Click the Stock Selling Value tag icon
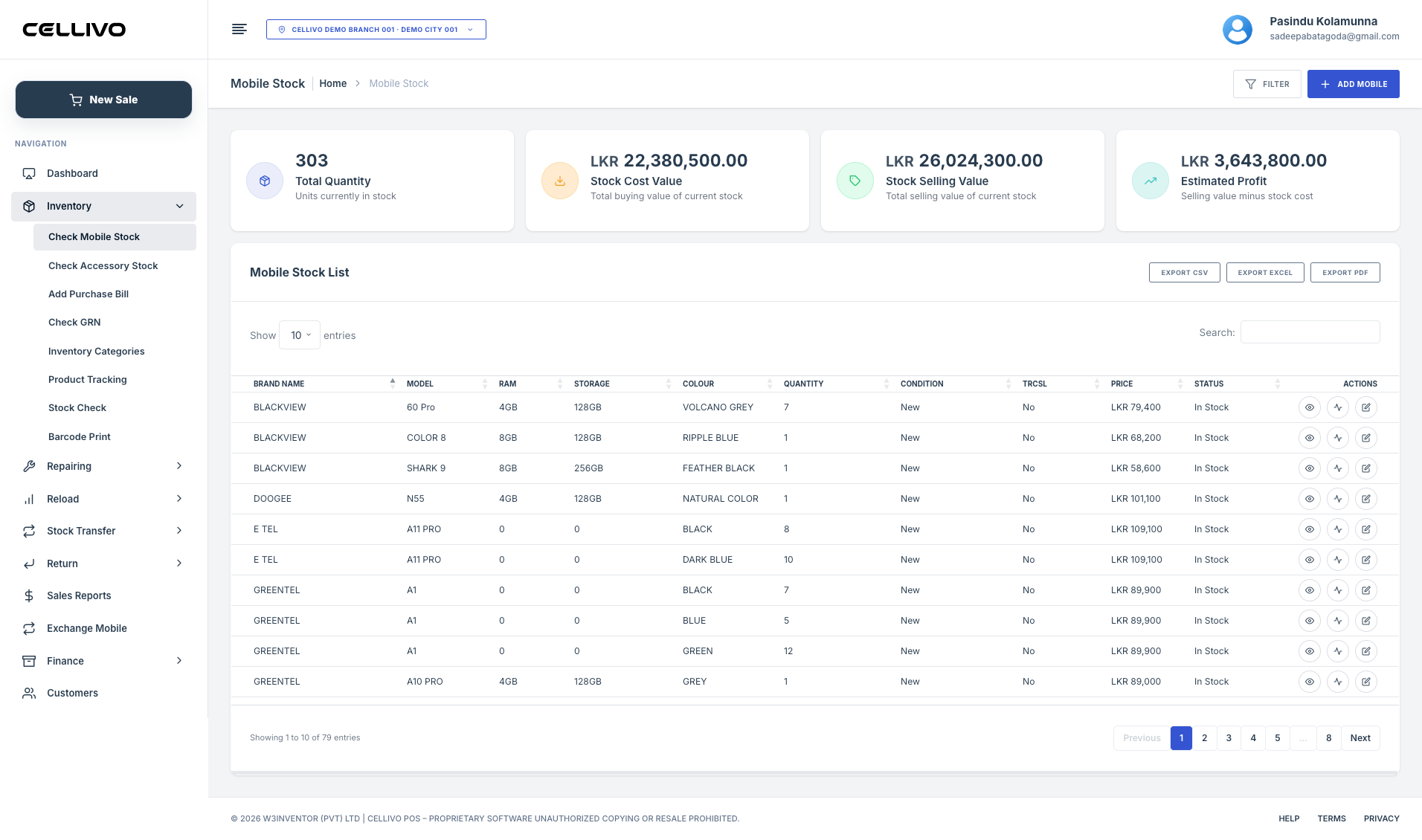Image resolution: width=1422 pixels, height=840 pixels. (855, 181)
